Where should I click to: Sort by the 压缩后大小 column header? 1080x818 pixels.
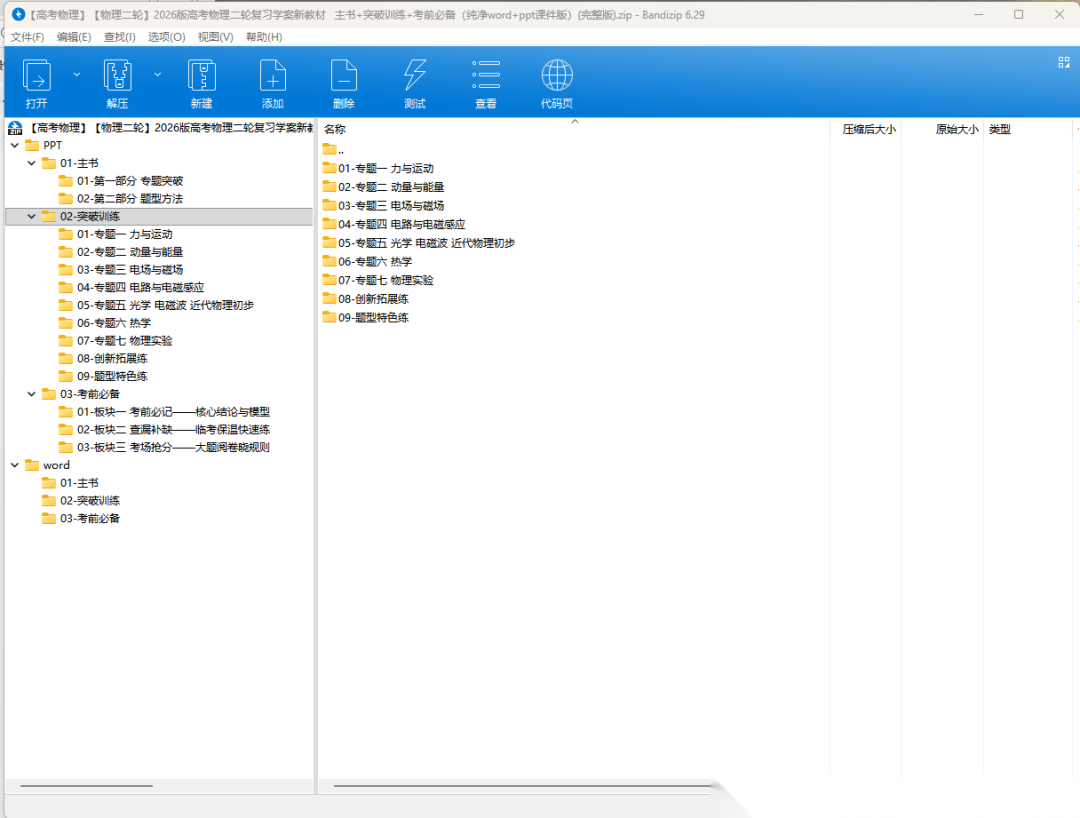(868, 129)
